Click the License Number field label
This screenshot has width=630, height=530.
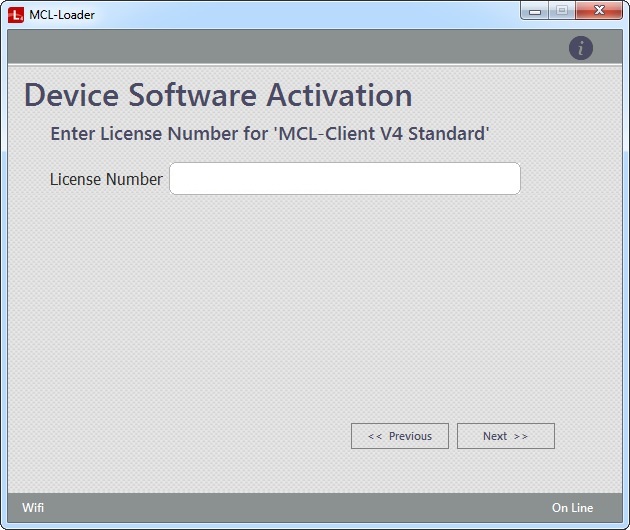pos(106,180)
